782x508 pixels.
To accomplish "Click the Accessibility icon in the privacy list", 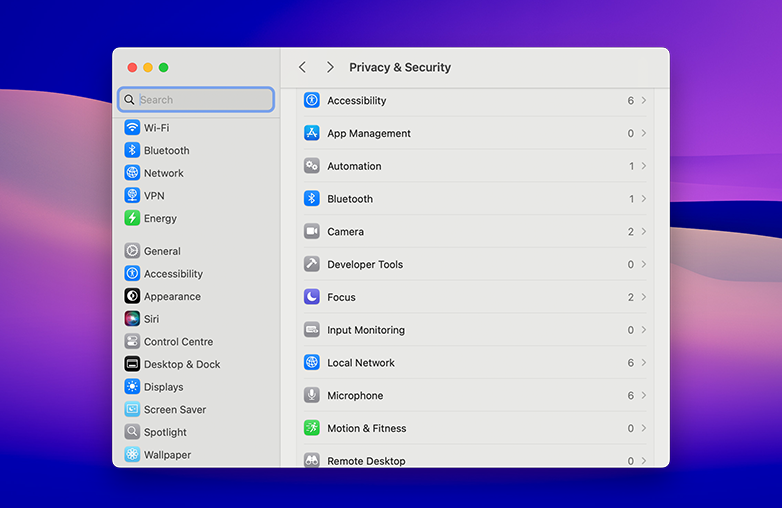I will [312, 100].
